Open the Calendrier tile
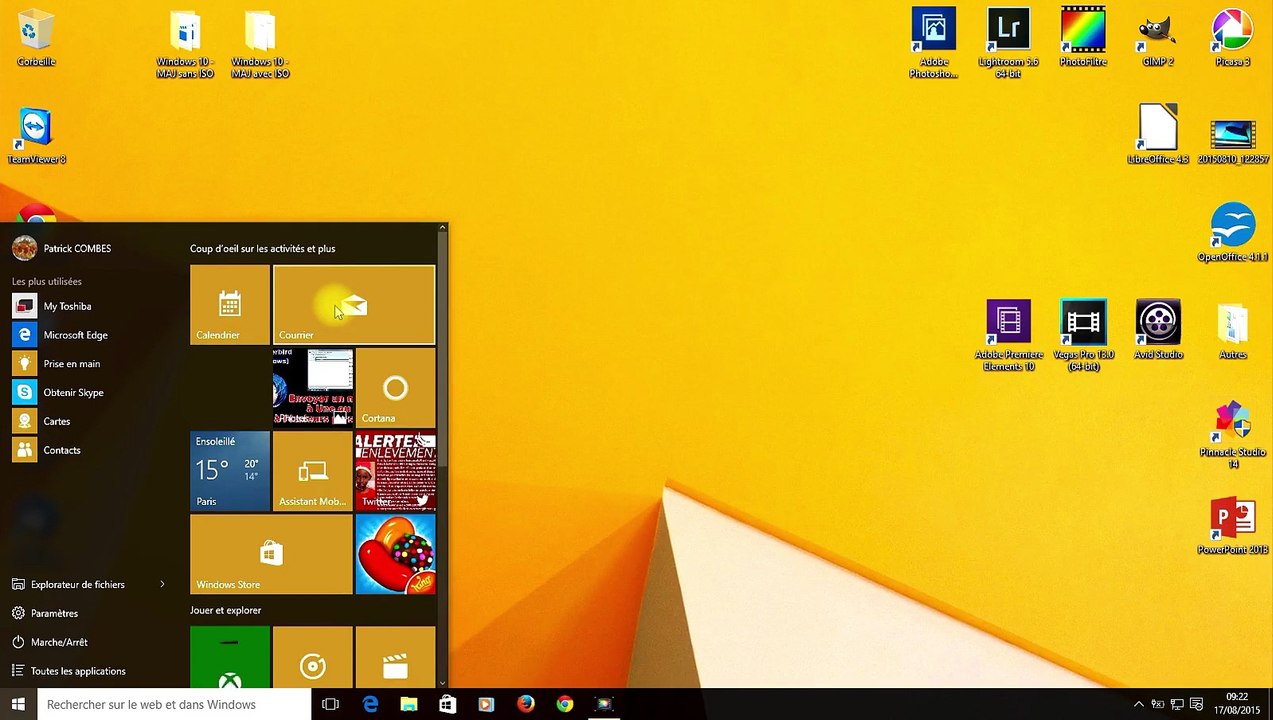The height and width of the screenshot is (720, 1273). [230, 305]
